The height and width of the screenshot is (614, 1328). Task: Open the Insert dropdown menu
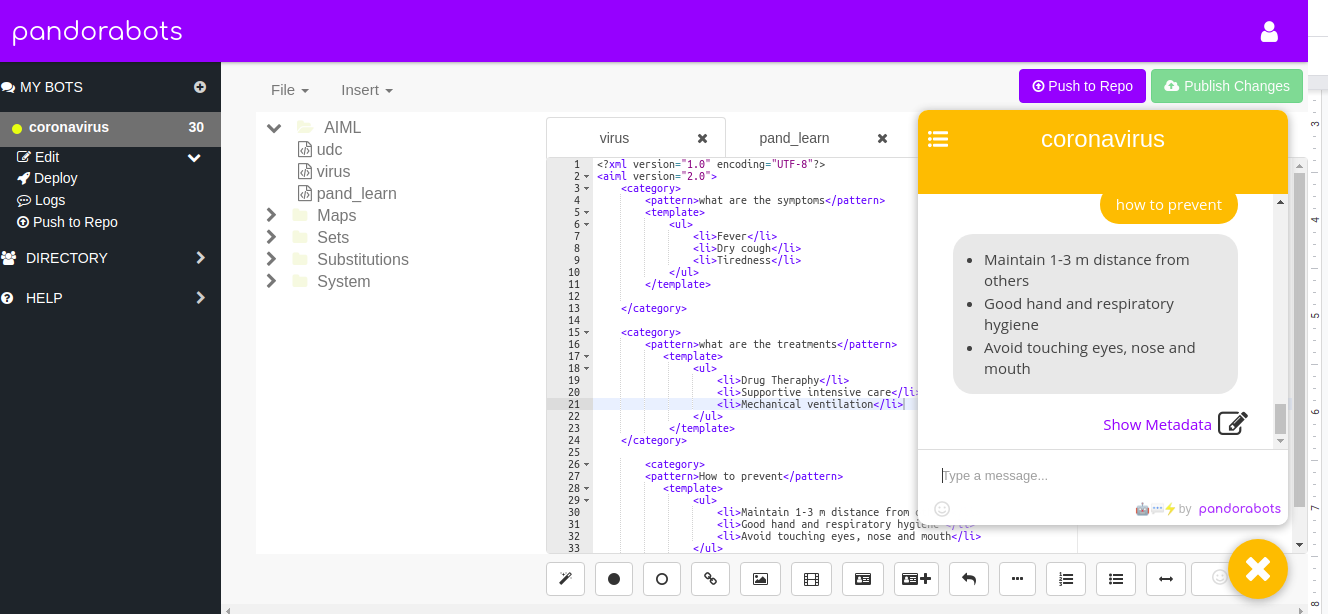(x=367, y=90)
